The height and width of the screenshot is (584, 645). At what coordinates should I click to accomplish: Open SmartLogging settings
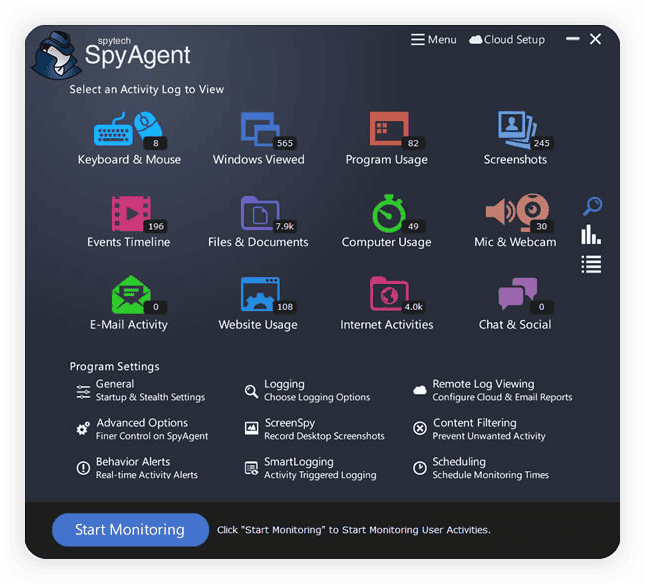click(x=310, y=468)
